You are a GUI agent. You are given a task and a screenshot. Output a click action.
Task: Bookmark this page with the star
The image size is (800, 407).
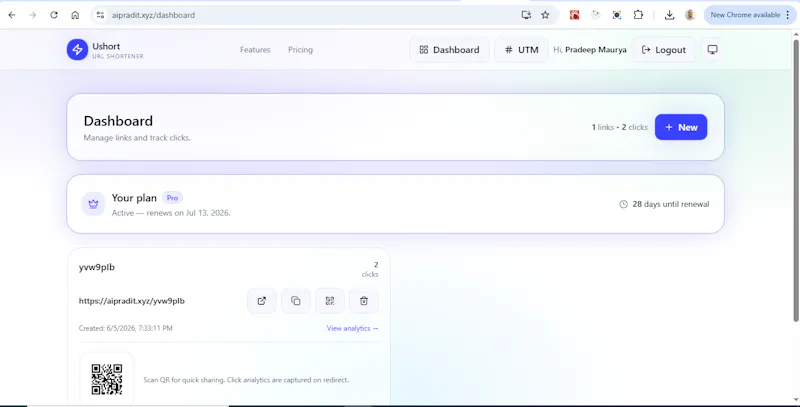(545, 15)
